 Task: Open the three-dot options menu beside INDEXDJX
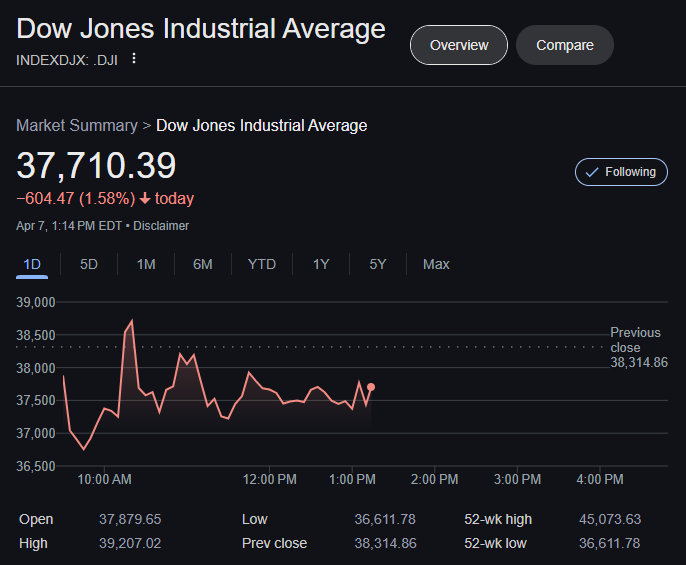(134, 58)
